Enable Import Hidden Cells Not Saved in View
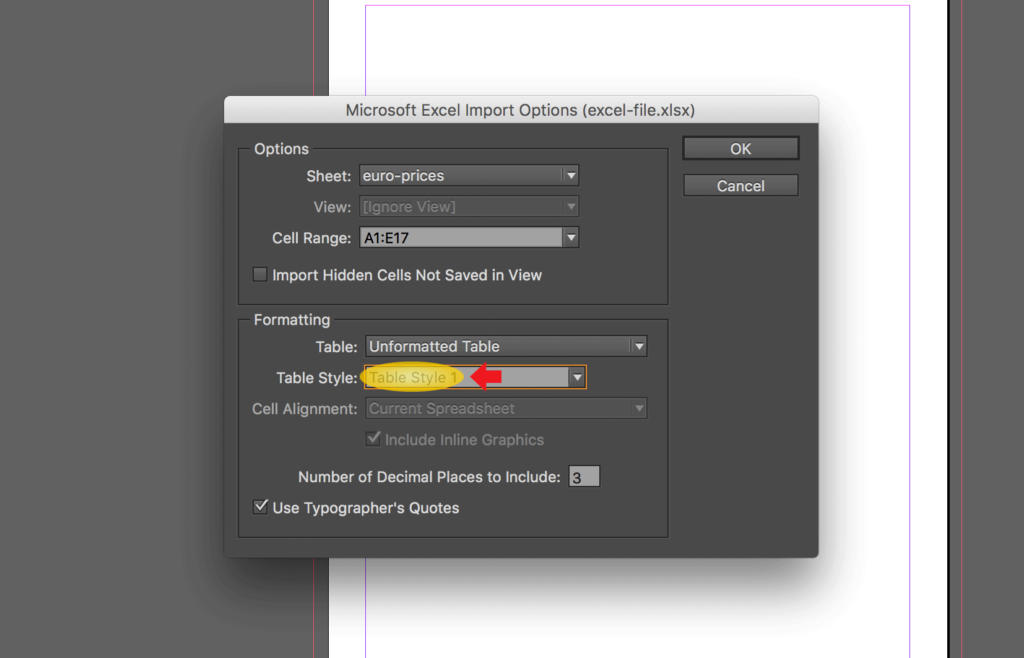The height and width of the screenshot is (658, 1024). (260, 274)
